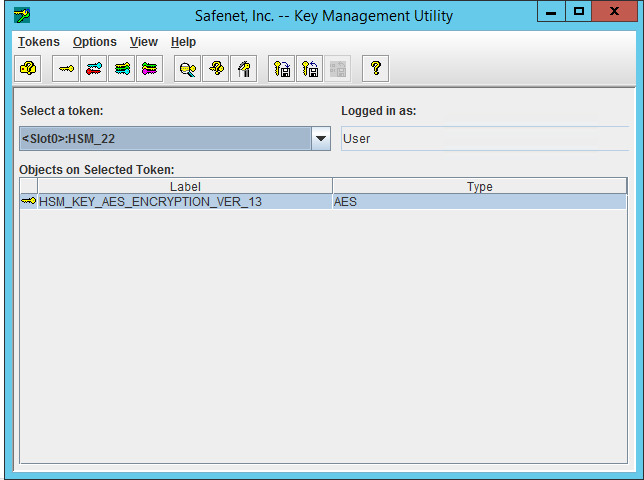Open the Help menu
The width and height of the screenshot is (644, 480).
pyautogui.click(x=183, y=42)
